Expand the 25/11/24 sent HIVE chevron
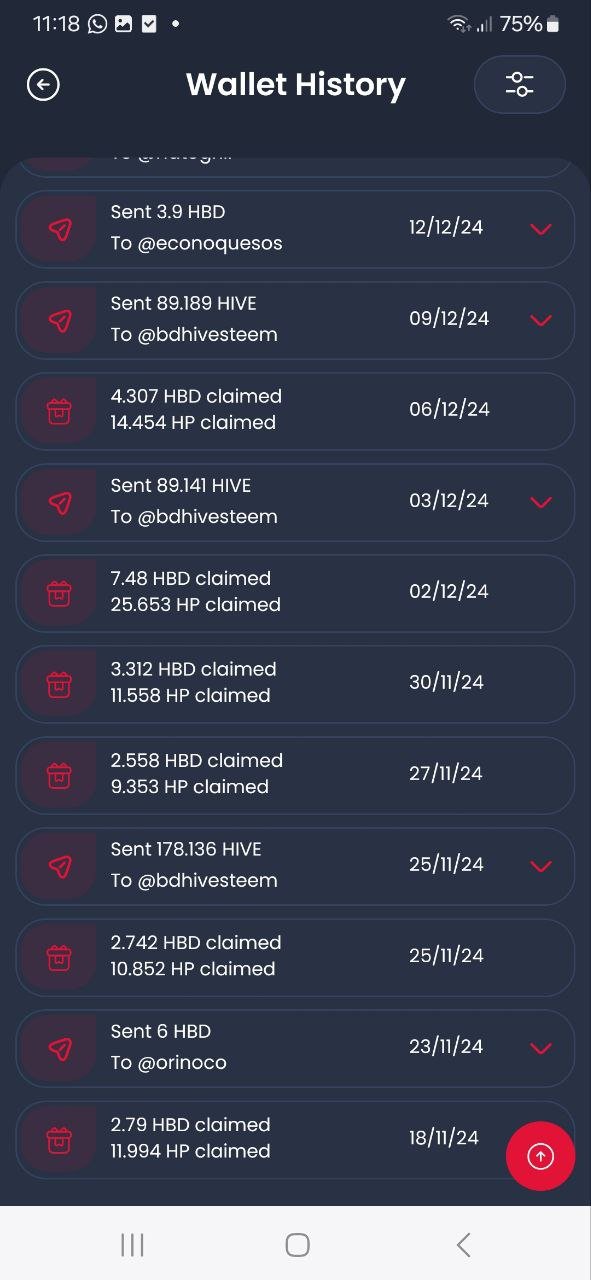This screenshot has width=591, height=1280. (x=541, y=866)
